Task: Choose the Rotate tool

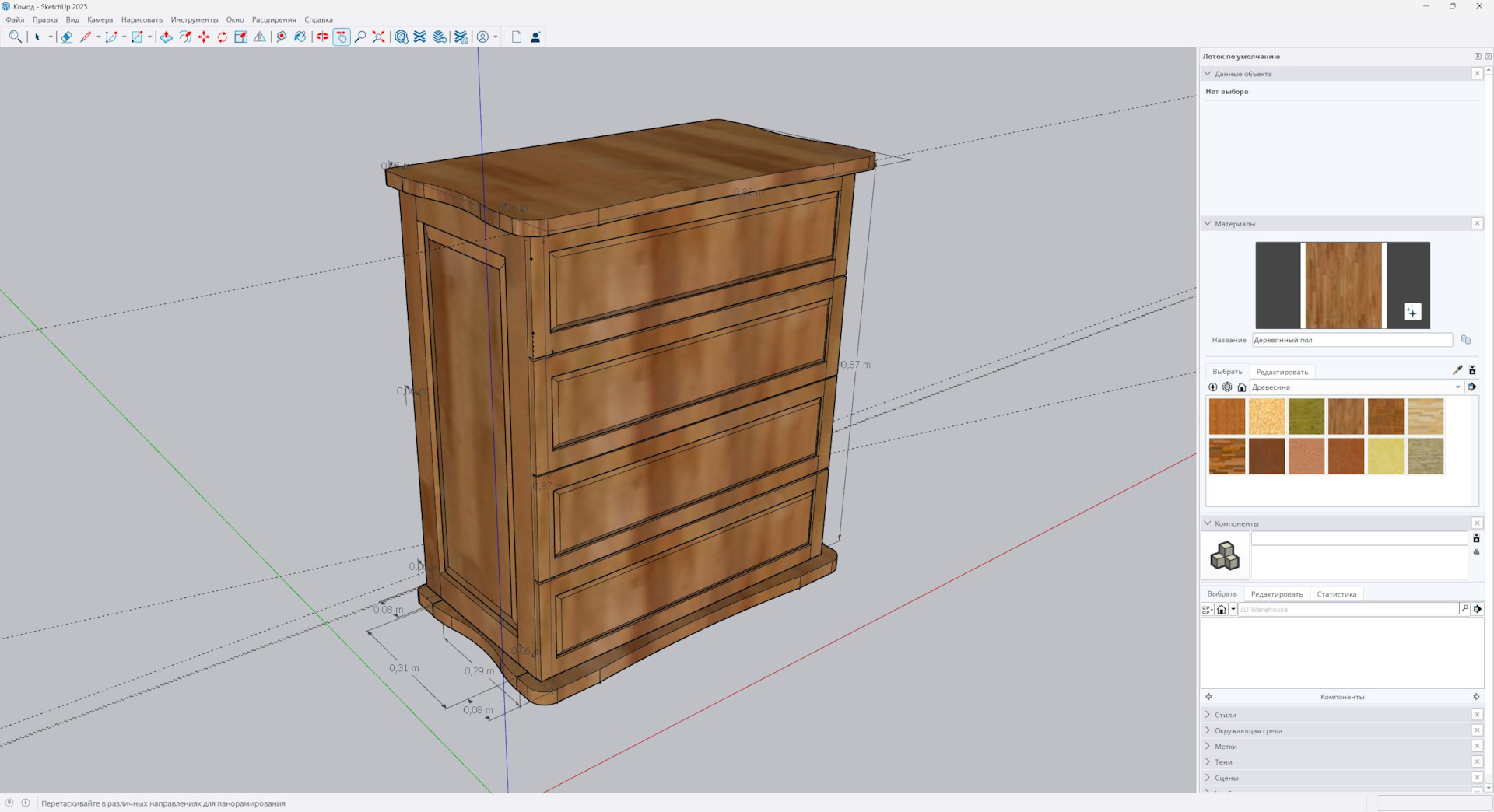Action: click(223, 37)
